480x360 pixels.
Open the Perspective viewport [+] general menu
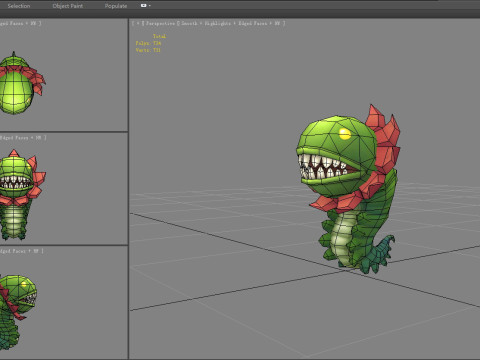pyautogui.click(x=138, y=23)
